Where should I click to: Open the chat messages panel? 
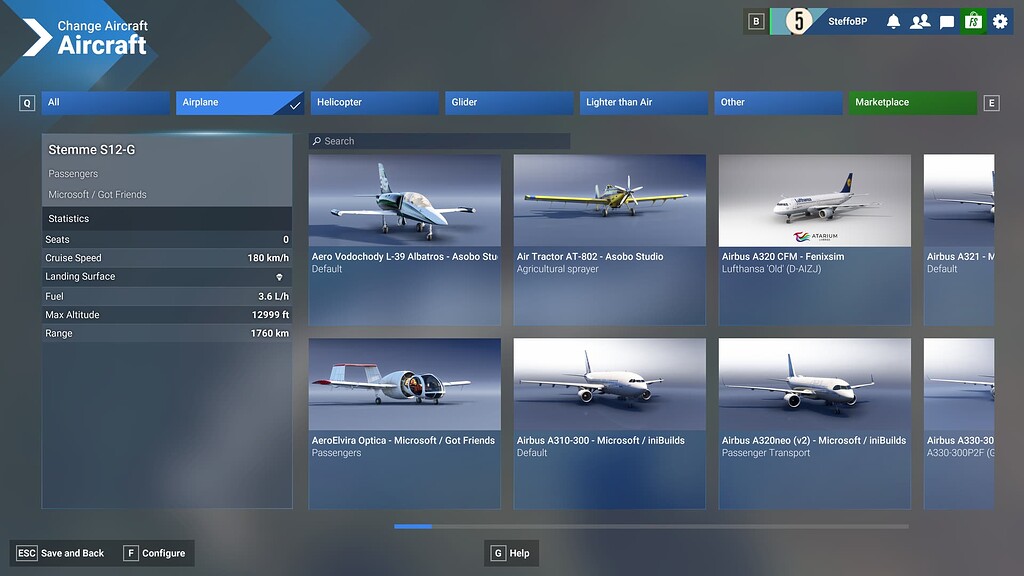946,20
